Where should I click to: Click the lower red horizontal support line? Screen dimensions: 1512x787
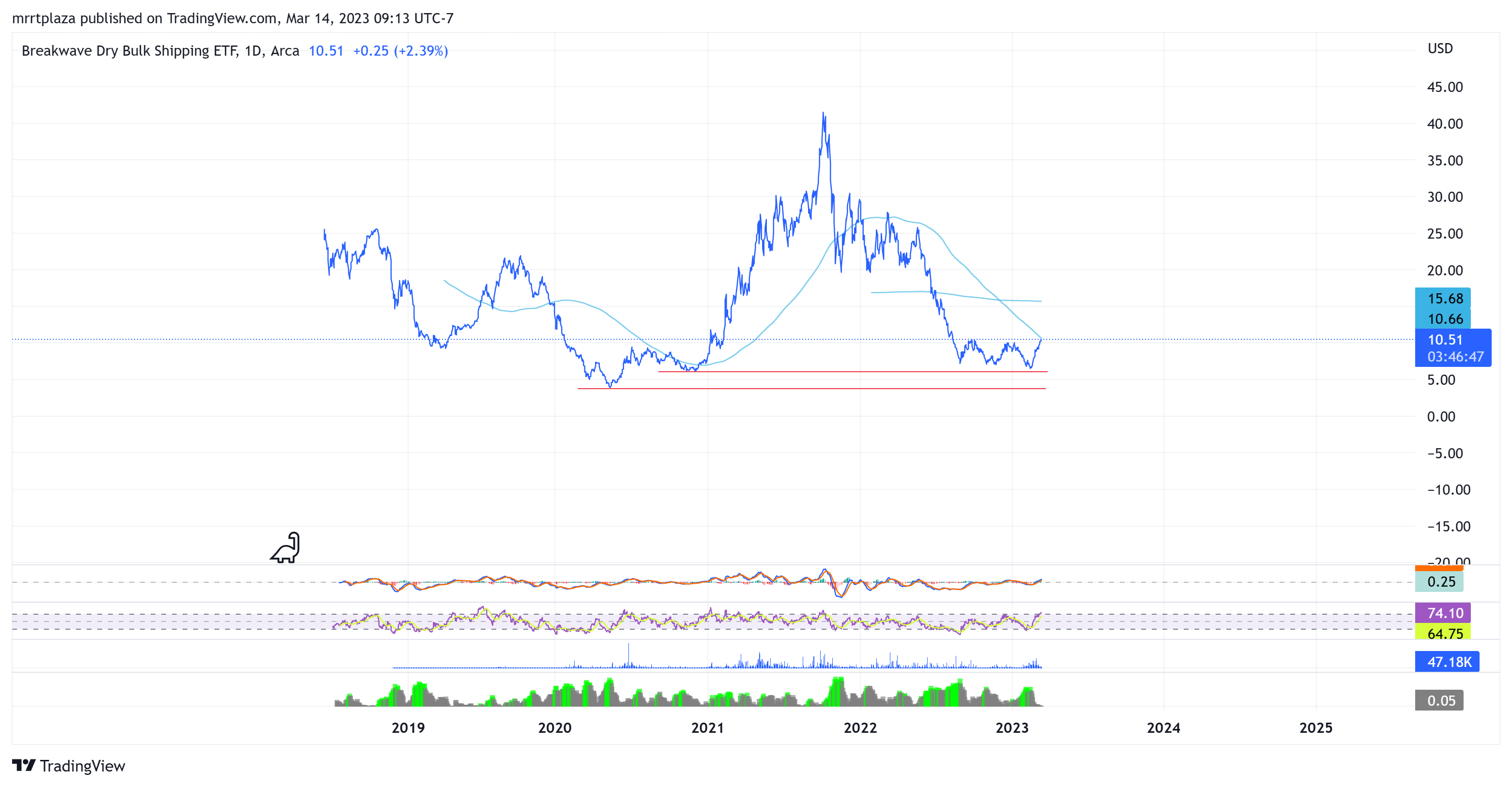point(822,389)
